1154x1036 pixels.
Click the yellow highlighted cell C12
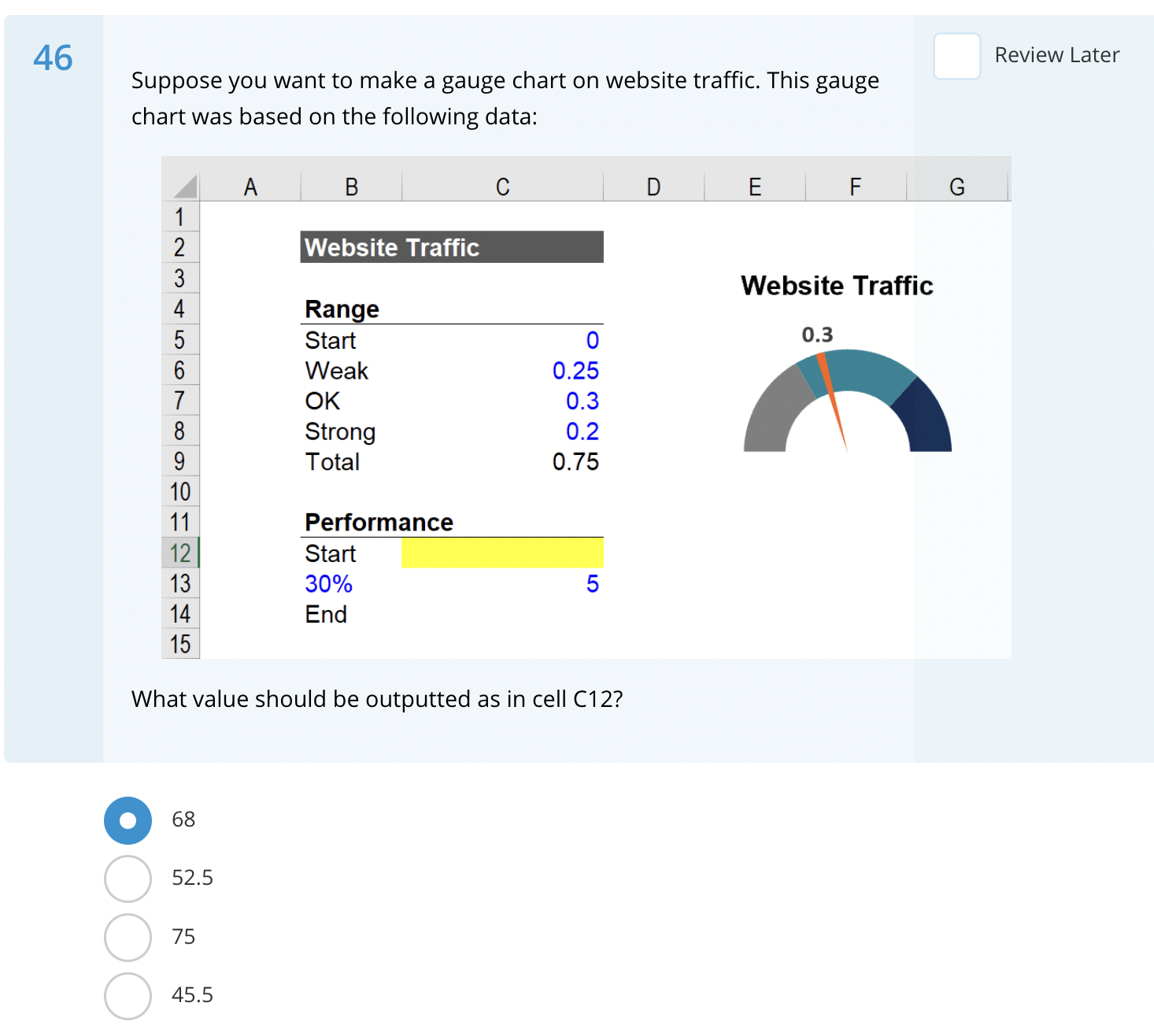pyautogui.click(x=502, y=553)
